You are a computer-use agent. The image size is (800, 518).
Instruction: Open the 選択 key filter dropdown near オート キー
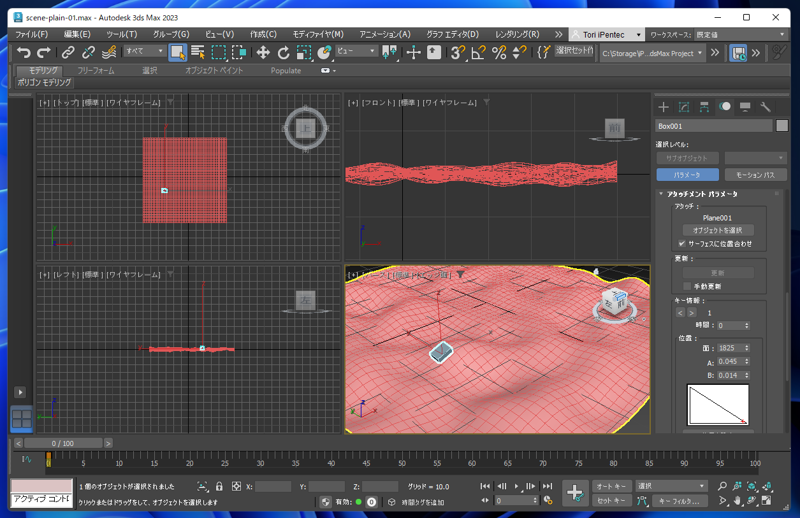point(671,486)
